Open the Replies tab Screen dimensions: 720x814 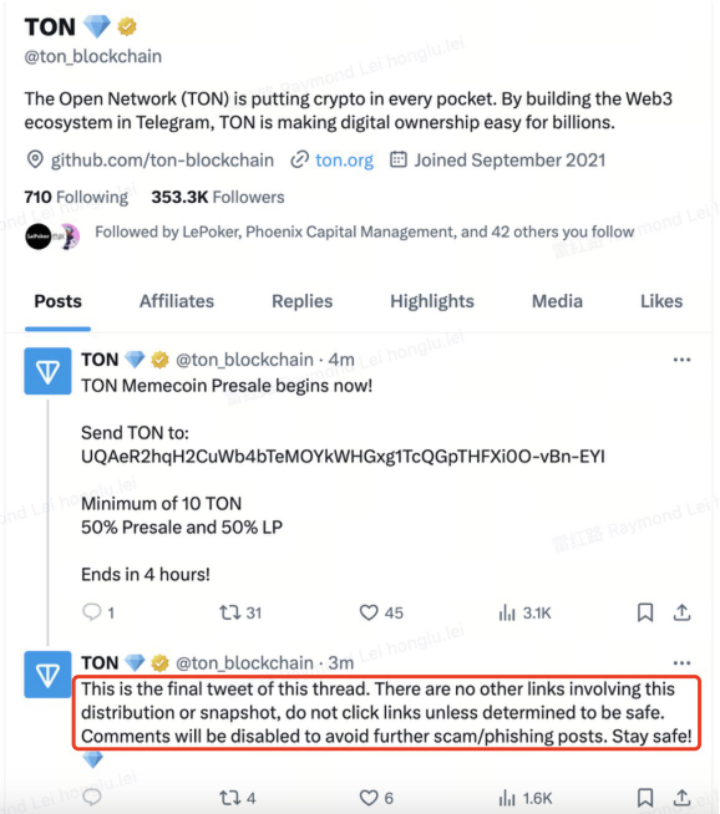(x=302, y=301)
